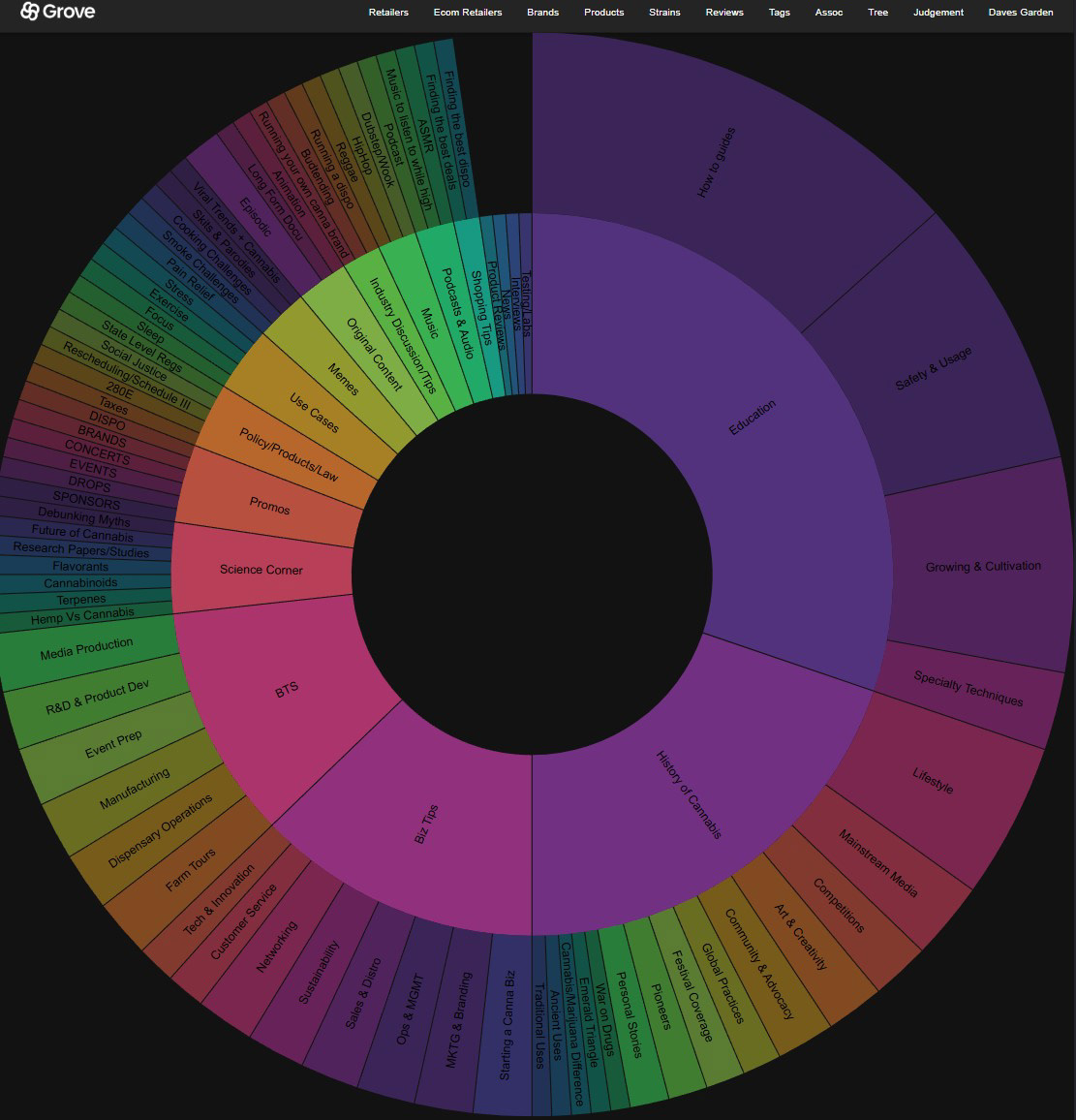Open the Retailers nav item
Screen dimensions: 1076x1120
(388, 13)
